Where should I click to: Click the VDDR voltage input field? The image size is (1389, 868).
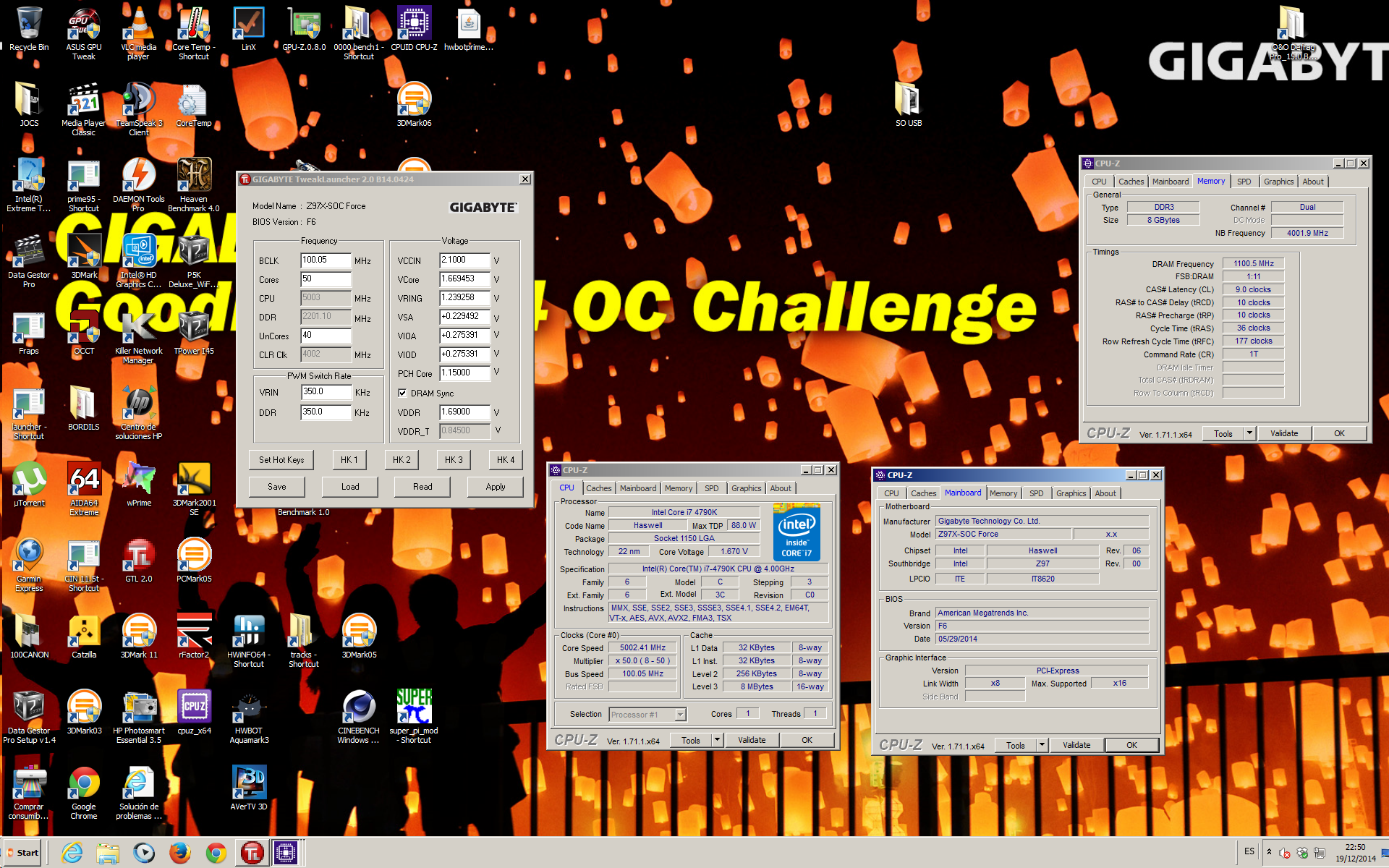coord(464,412)
